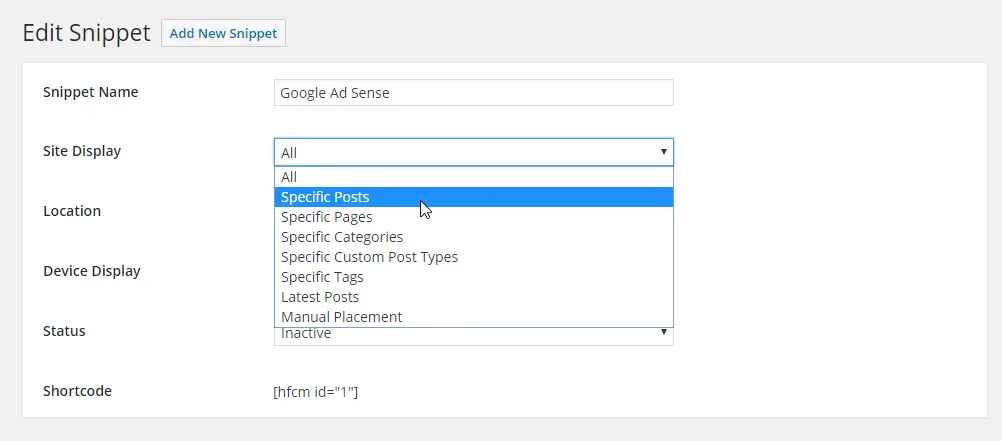Viewport: 1002px width, 441px height.
Task: Pick Specific Categories from the list
Action: point(474,236)
